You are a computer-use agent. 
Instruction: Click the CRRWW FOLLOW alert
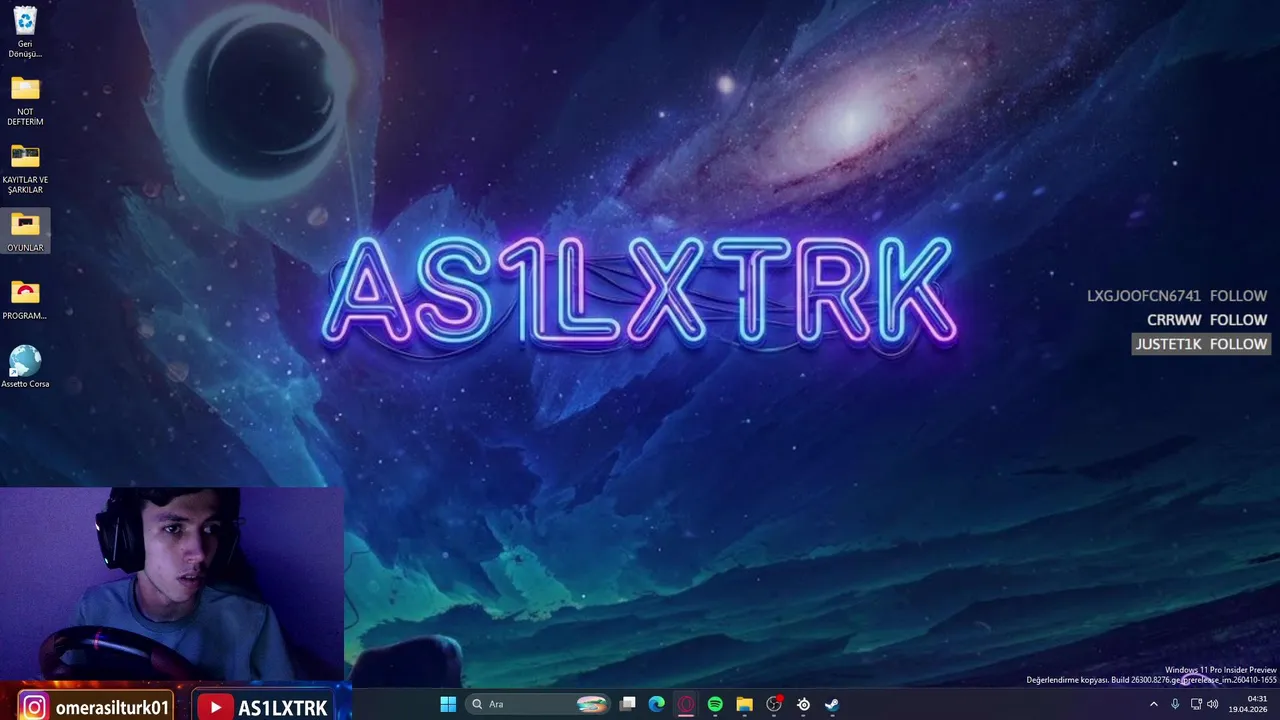coord(1207,320)
